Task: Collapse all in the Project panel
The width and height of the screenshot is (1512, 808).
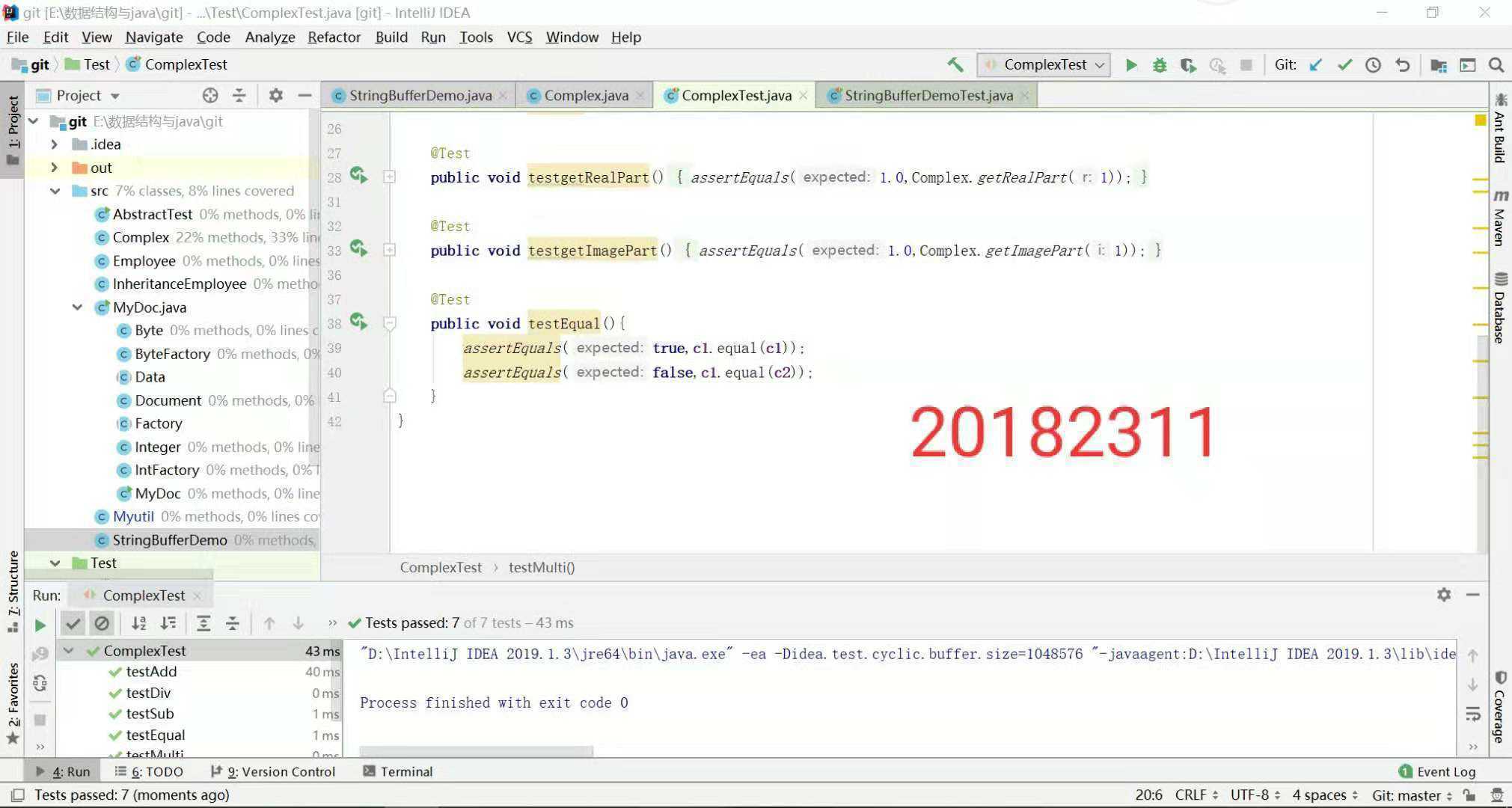Action: click(239, 95)
